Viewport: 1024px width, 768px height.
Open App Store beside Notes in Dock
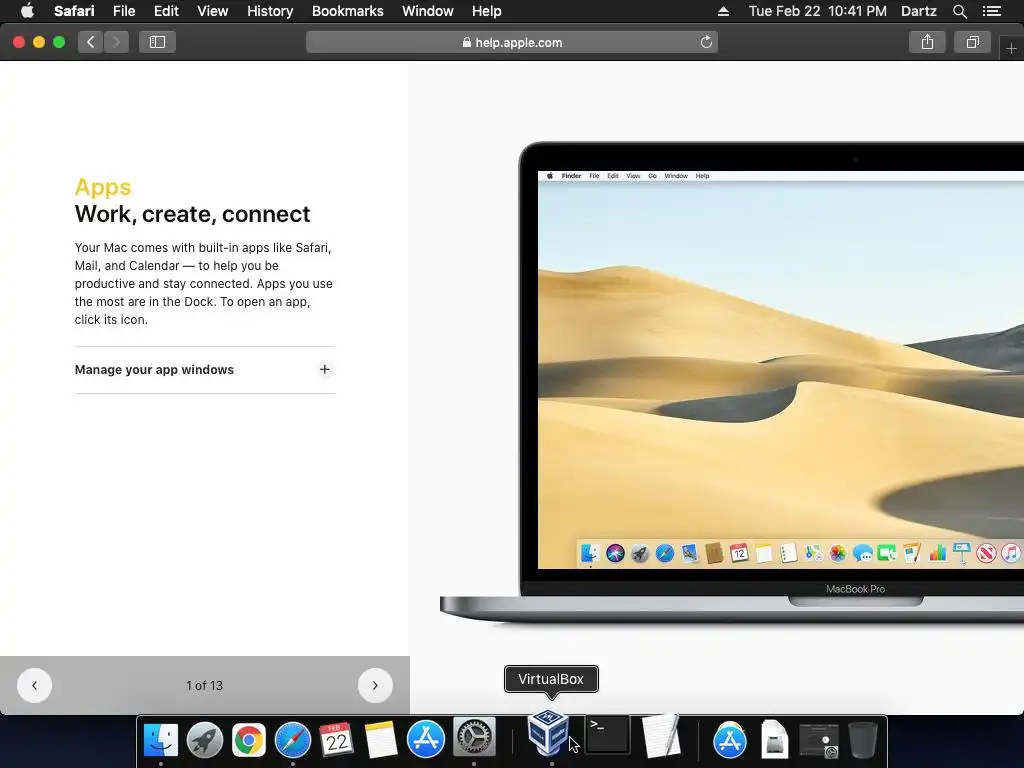pos(426,739)
